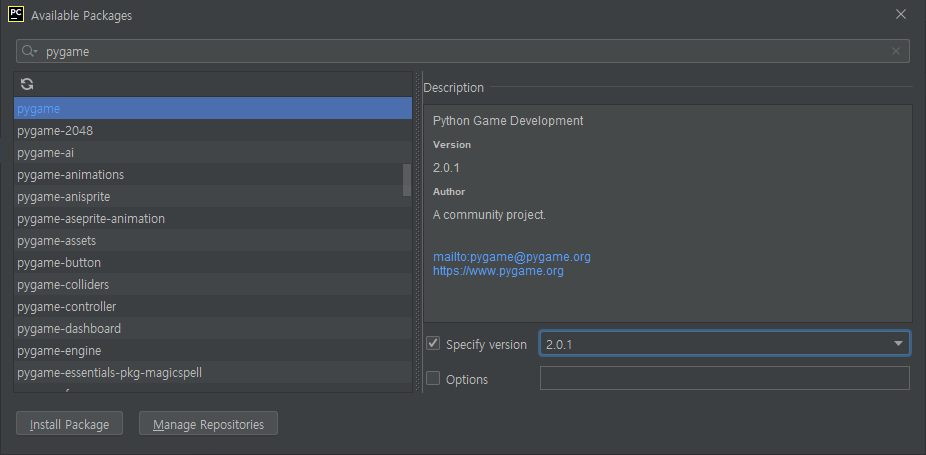Open the search history magnifier icon
Viewport: 926px width, 455px height.
pos(30,51)
